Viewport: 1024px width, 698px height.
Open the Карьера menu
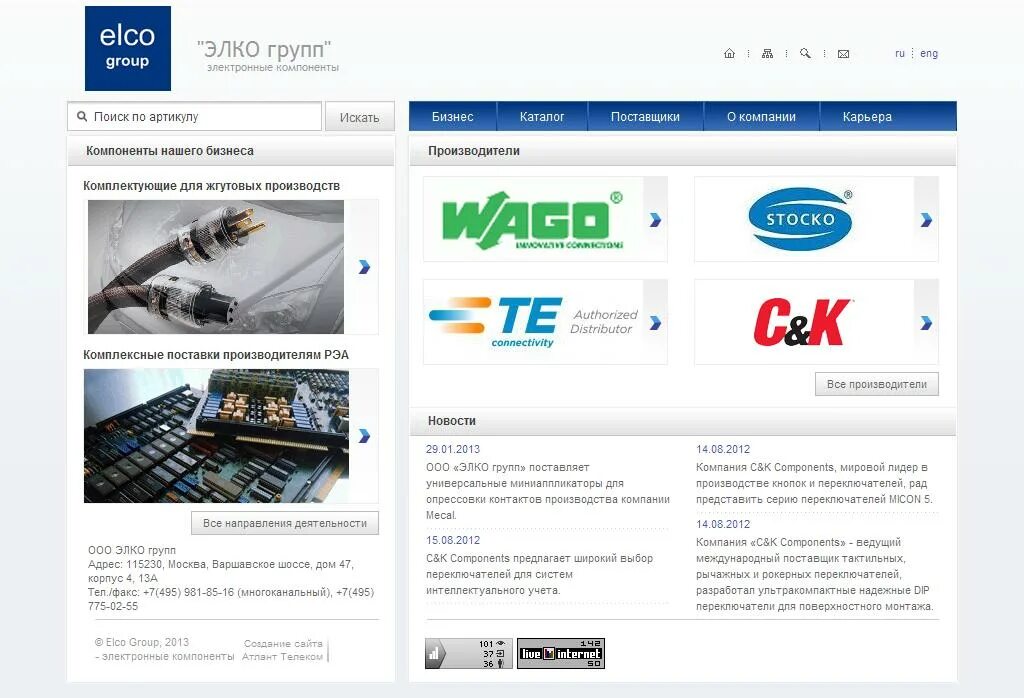(867, 116)
